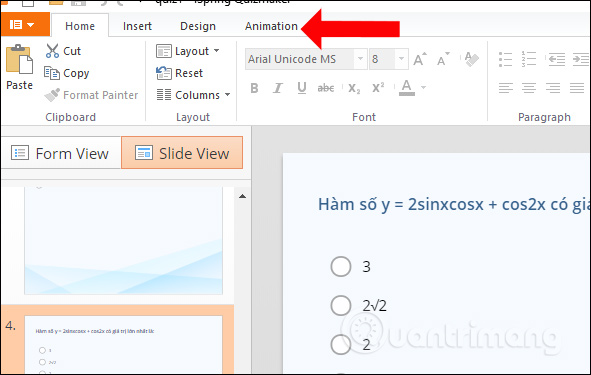
Task: Apply superscript formatting
Action: pos(378,88)
